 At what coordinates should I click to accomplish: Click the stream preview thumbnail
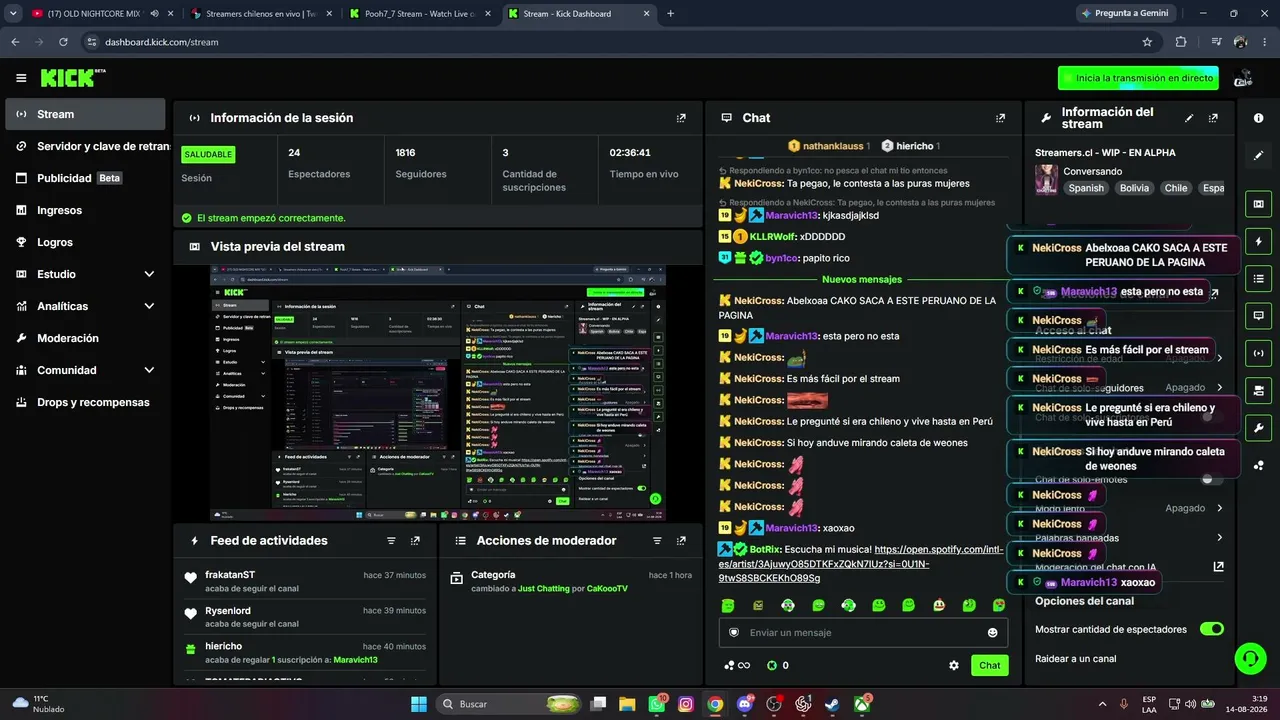[x=438, y=393]
